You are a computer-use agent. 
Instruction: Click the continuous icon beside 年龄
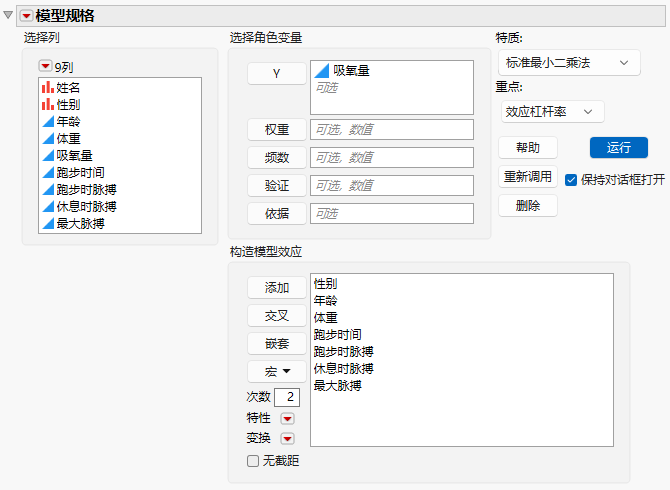tap(48, 121)
